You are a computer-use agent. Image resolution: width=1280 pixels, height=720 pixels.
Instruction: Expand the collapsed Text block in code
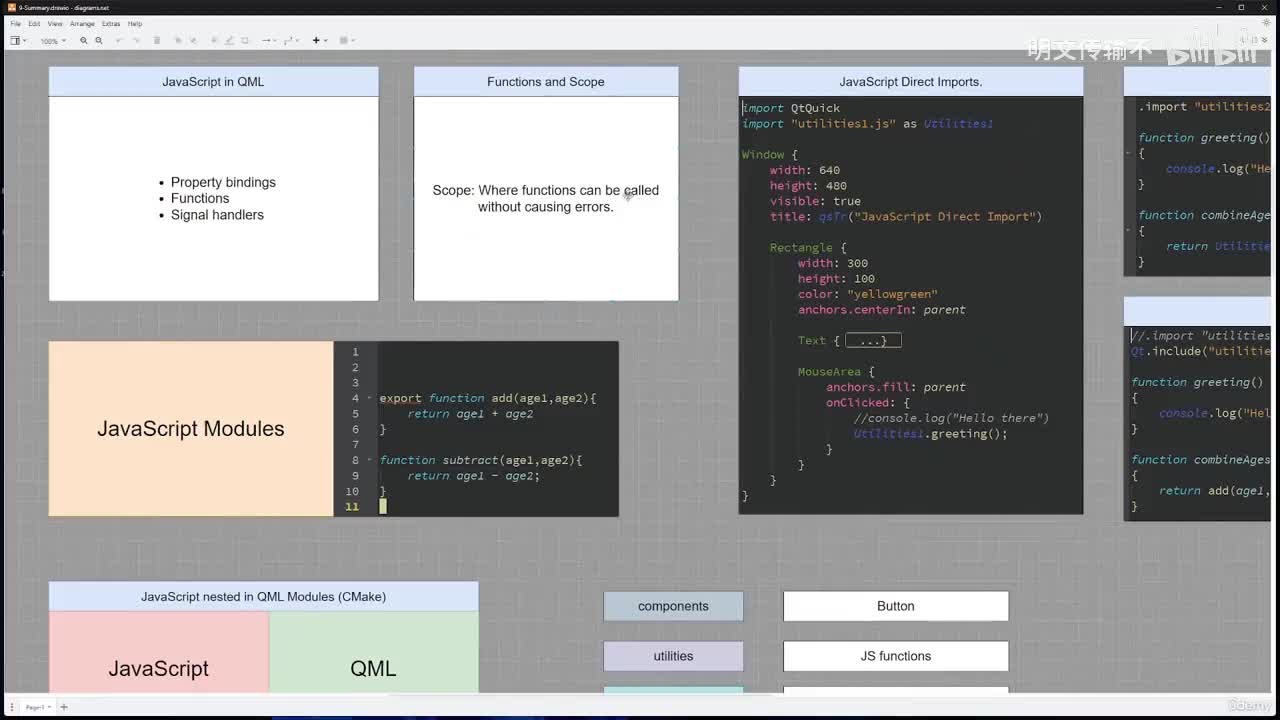[x=873, y=341]
